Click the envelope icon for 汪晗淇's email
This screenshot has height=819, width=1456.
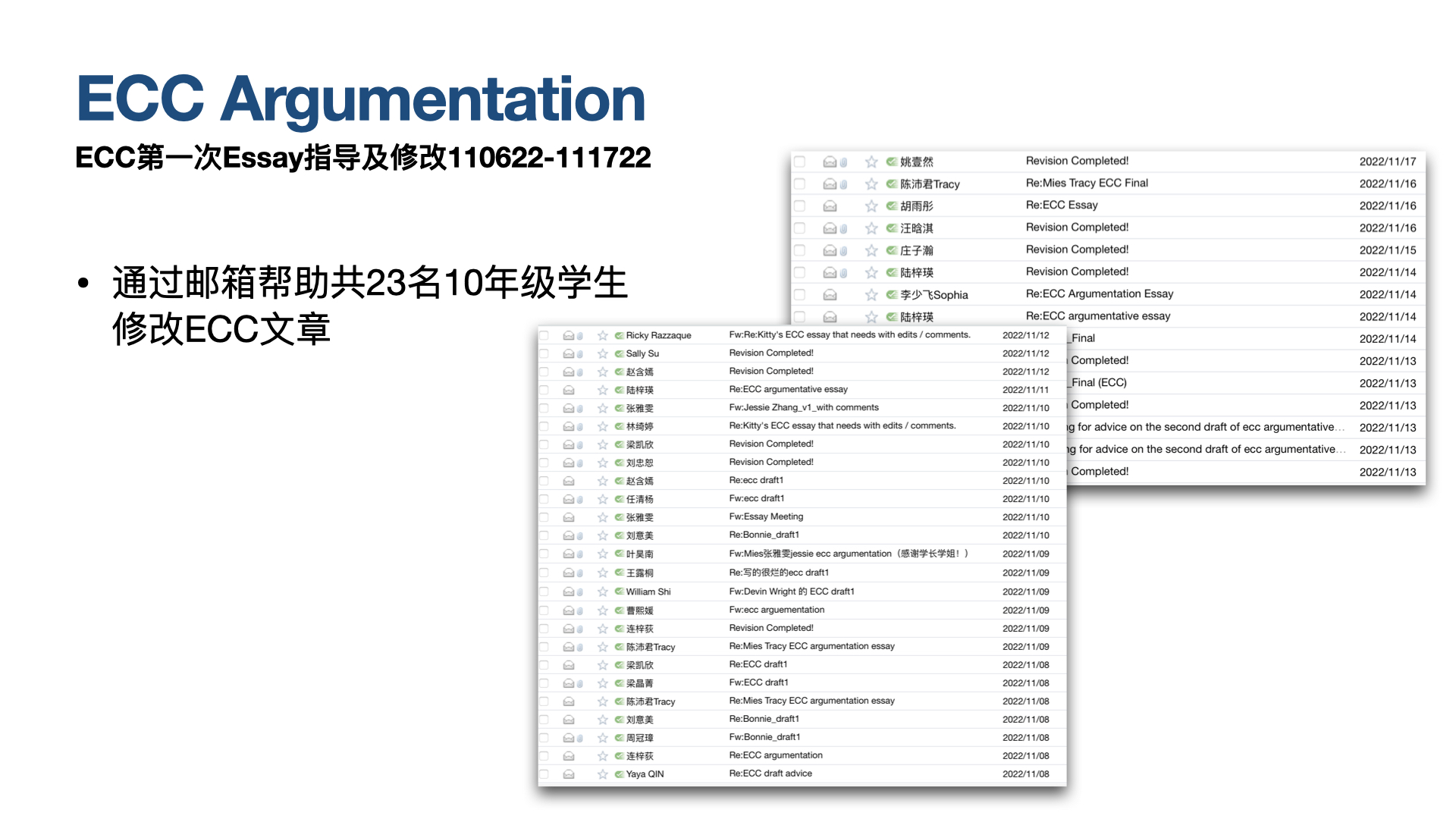[830, 228]
